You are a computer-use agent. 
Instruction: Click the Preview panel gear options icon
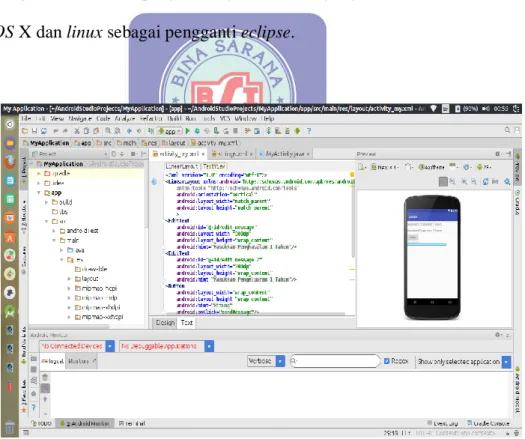coord(498,154)
